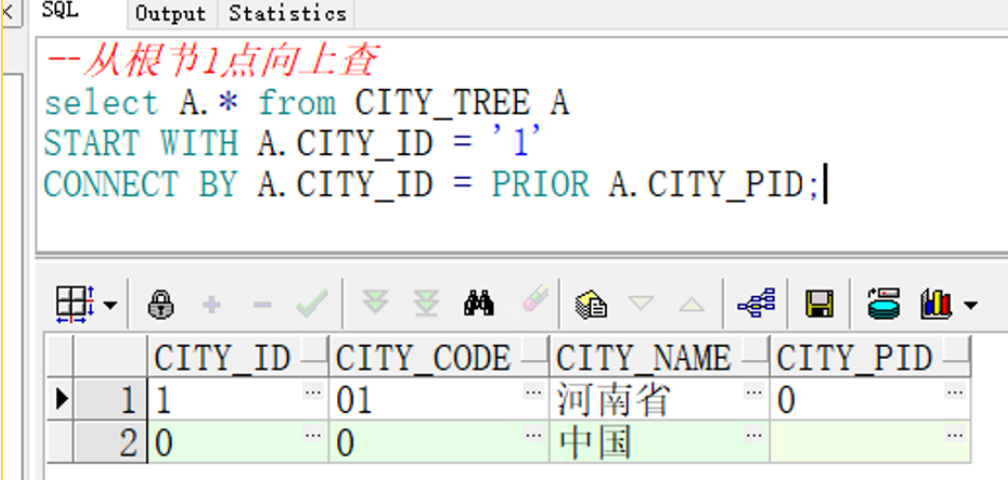Click the binoculars query-by-example icon
This screenshot has width=1008, height=480.
pyautogui.click(x=479, y=303)
